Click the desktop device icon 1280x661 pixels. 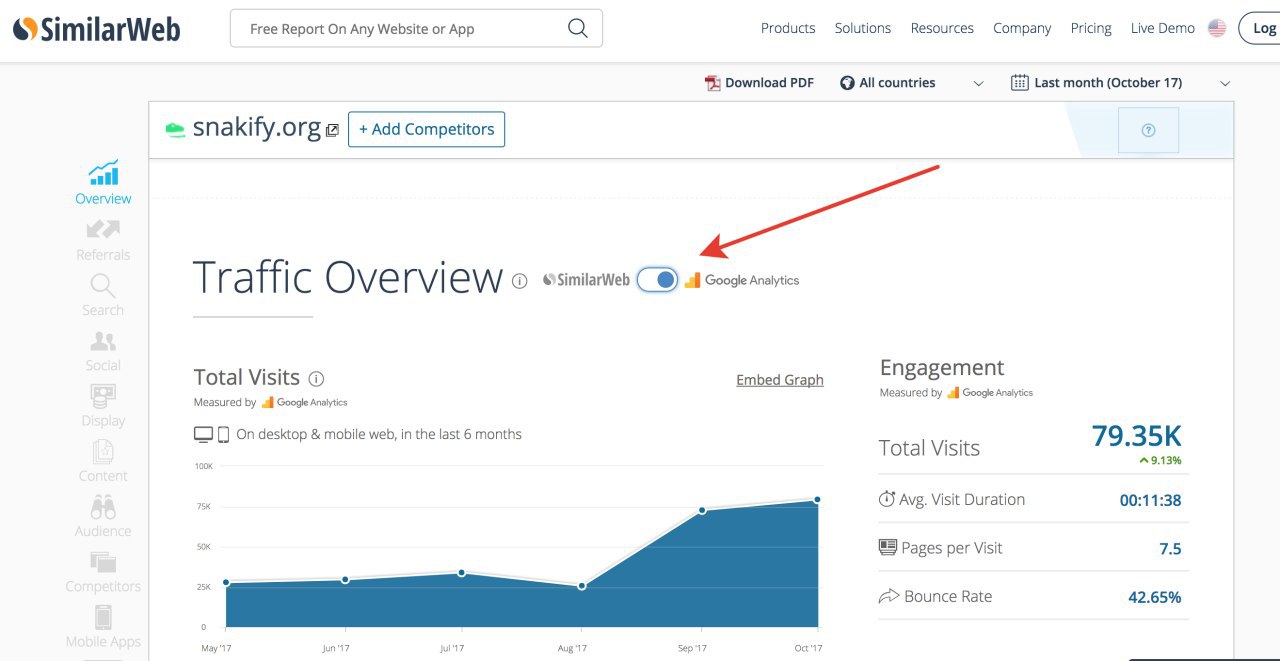[x=203, y=434]
